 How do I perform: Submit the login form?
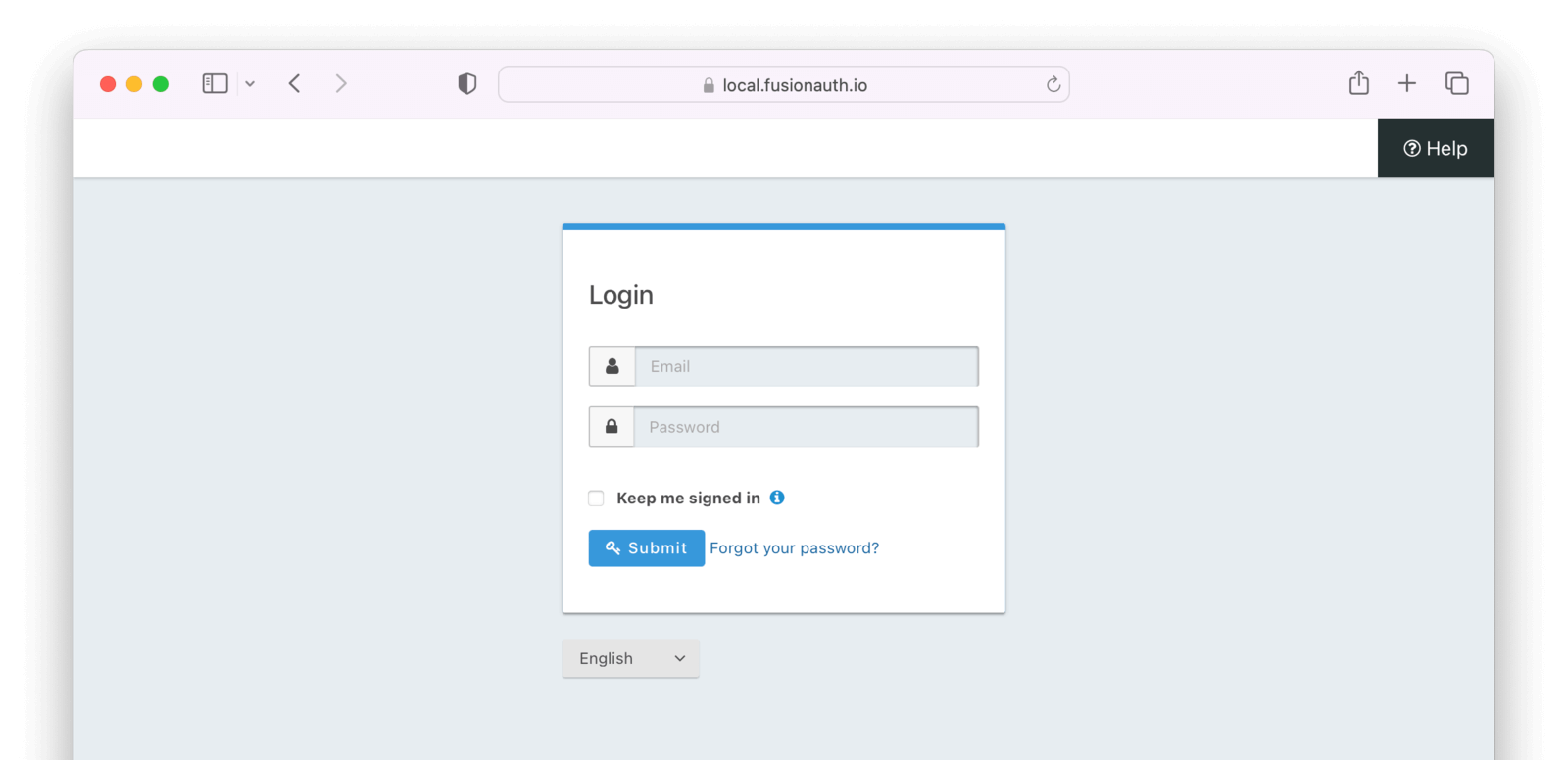[x=647, y=548]
